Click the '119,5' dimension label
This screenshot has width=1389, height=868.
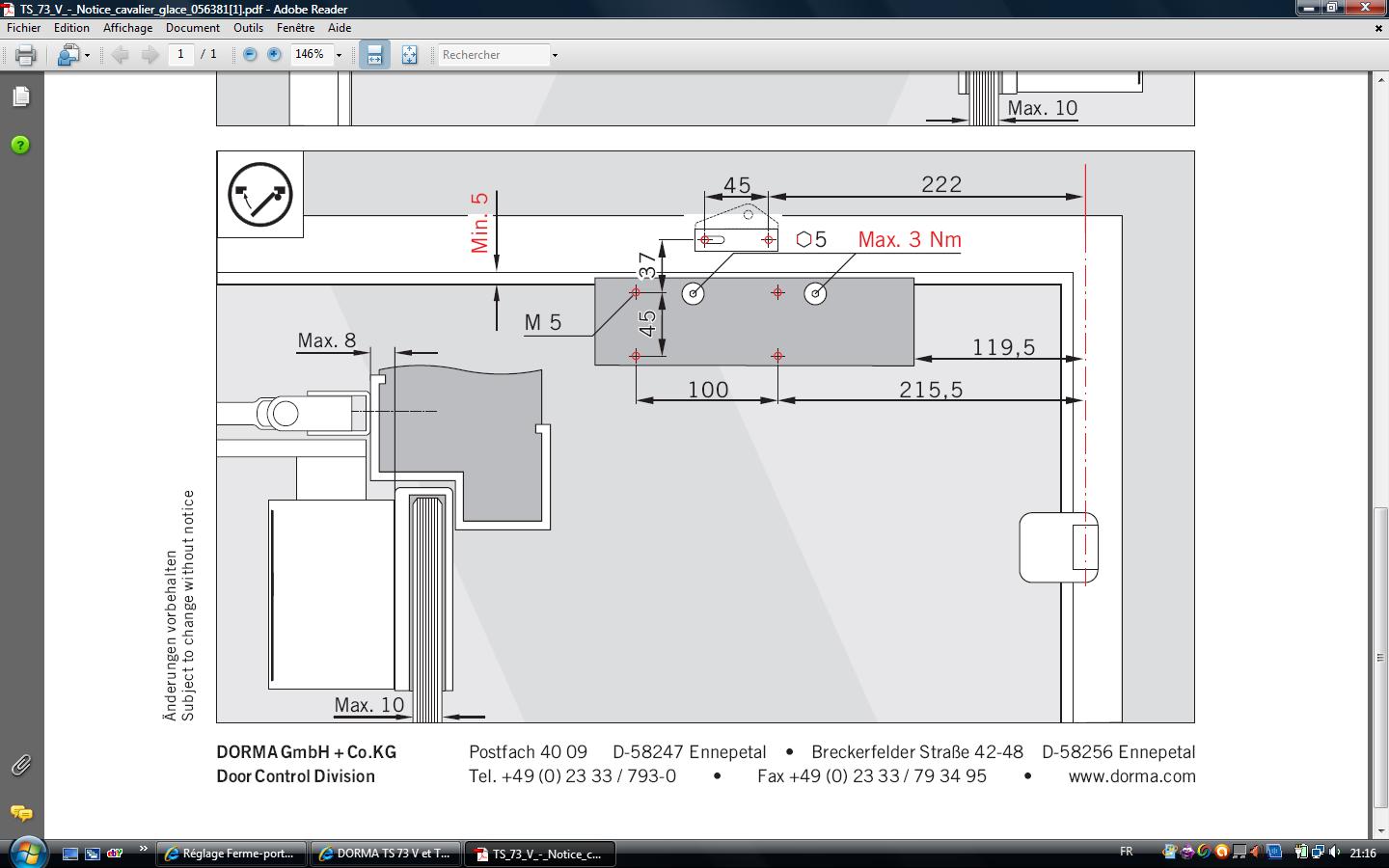coord(1003,347)
